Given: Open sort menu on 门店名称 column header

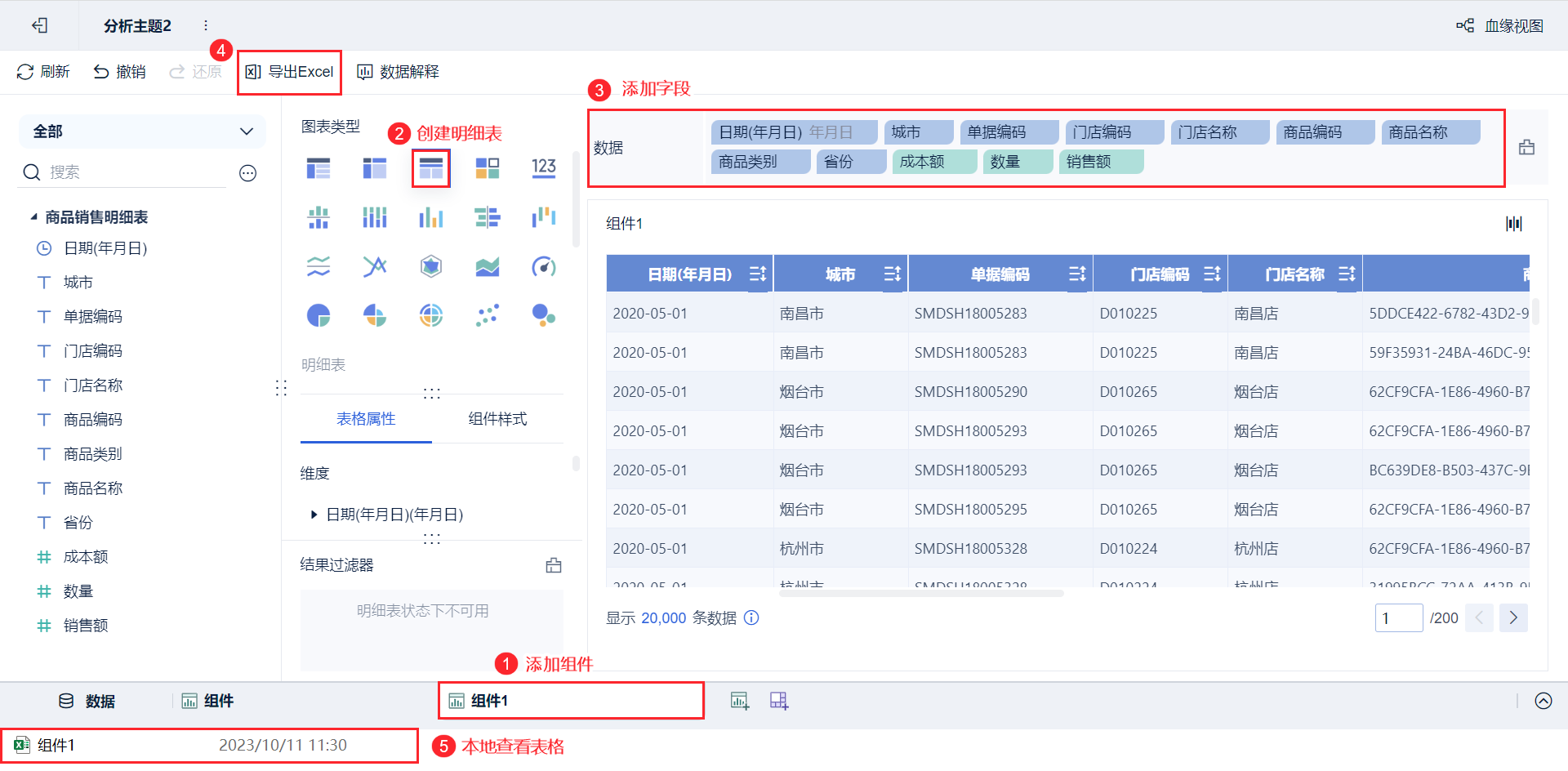Looking at the screenshot, I should [1347, 274].
